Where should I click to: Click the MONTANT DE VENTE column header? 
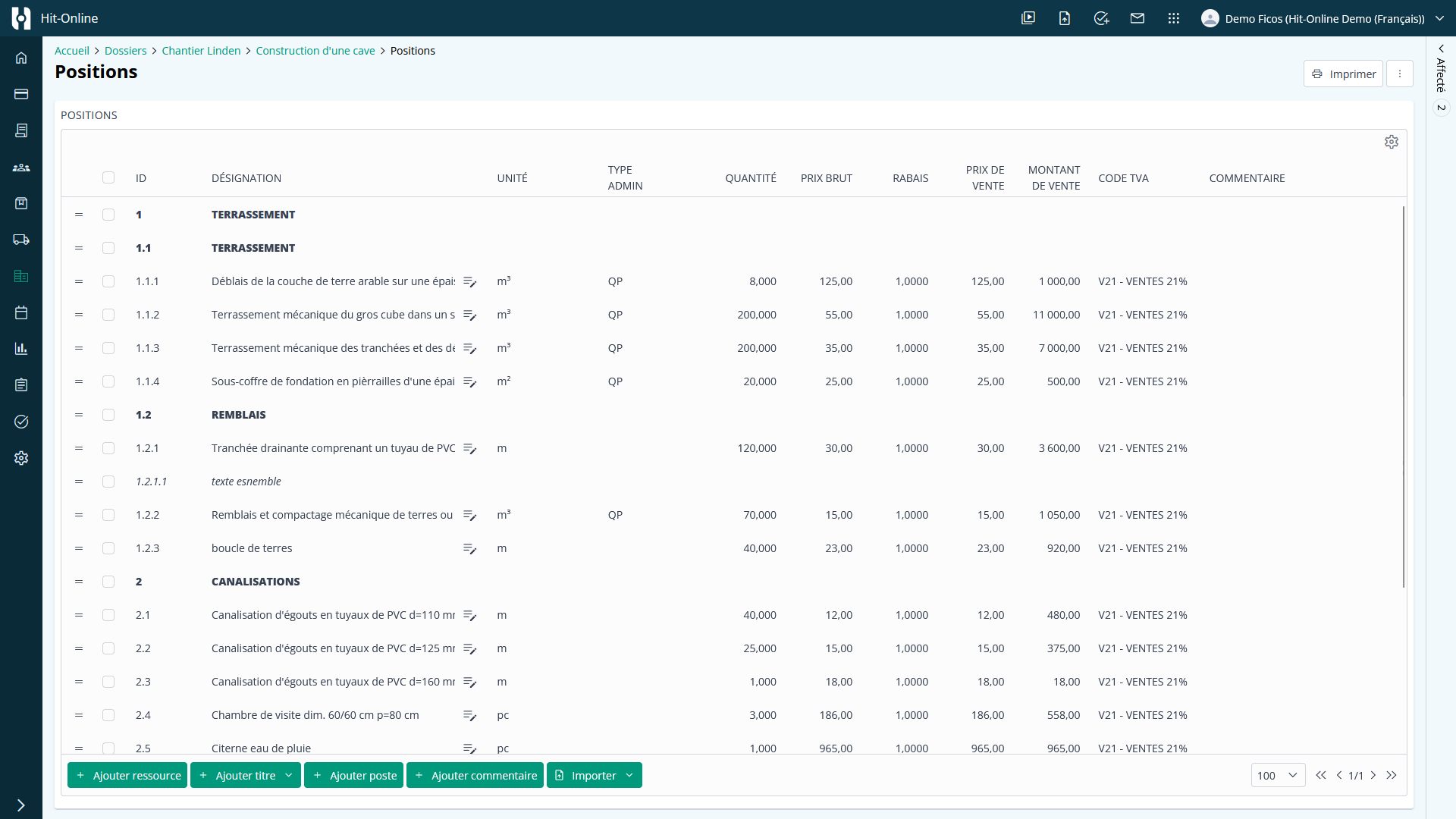(1054, 178)
